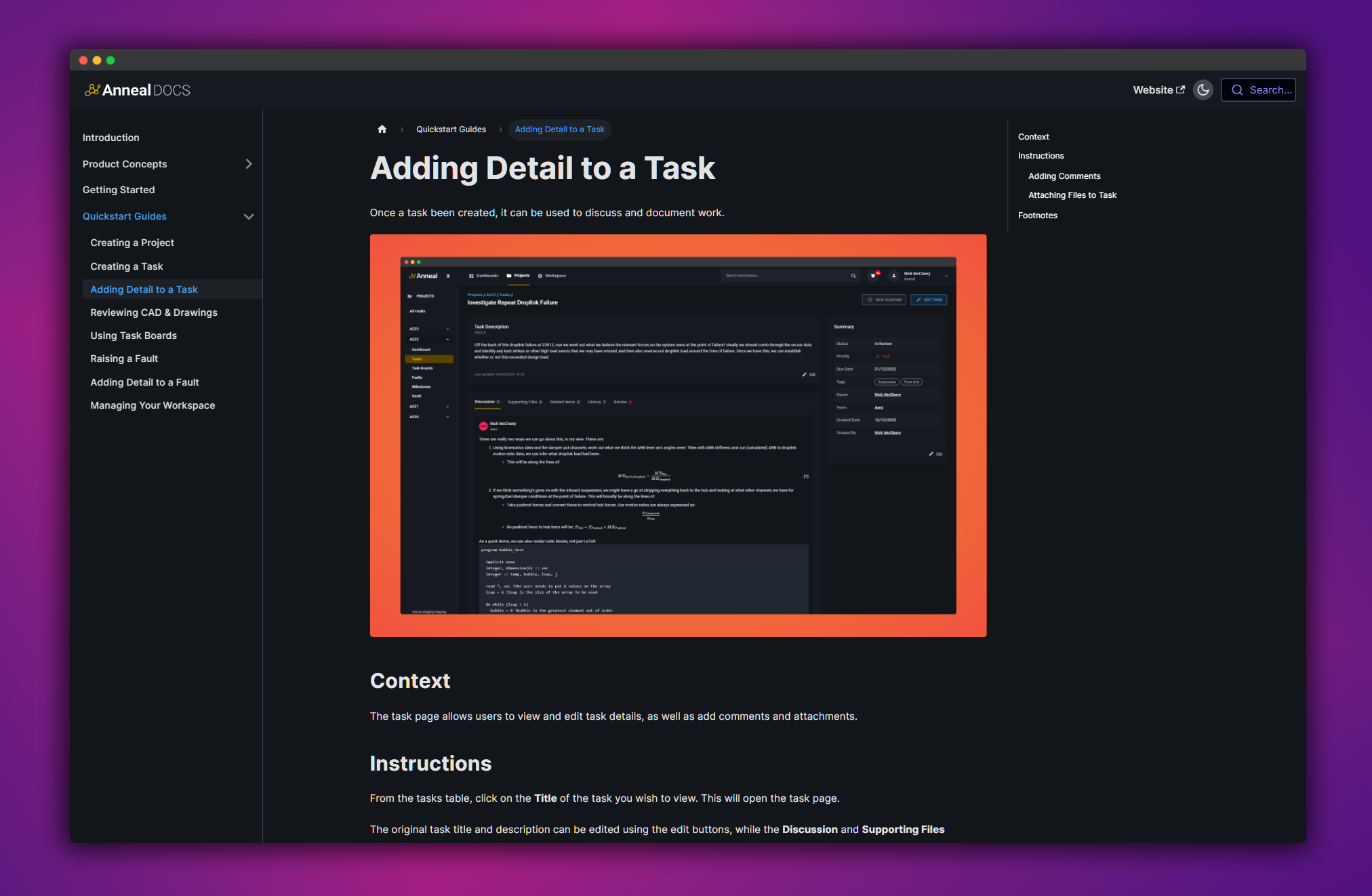Screen dimensions: 1372x896
Task: Collapse Quickstart Guides chevron
Action: (249, 217)
